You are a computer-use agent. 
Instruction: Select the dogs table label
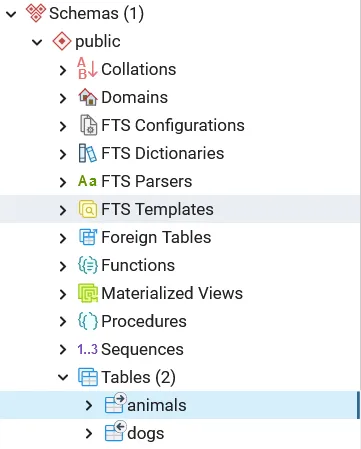click(x=146, y=433)
